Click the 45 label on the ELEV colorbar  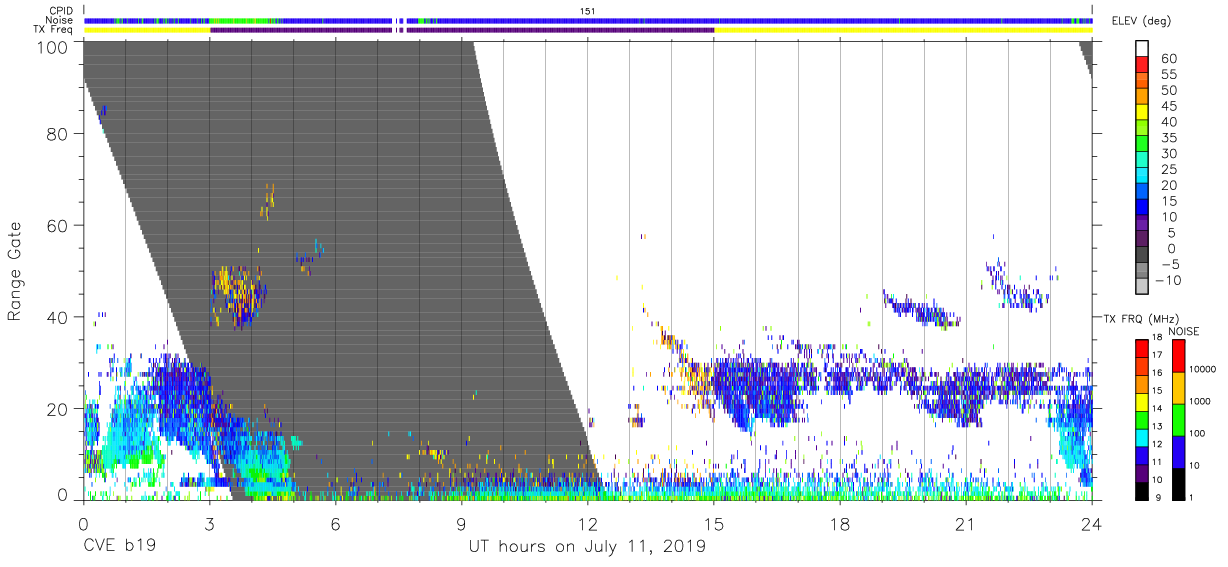1168,106
